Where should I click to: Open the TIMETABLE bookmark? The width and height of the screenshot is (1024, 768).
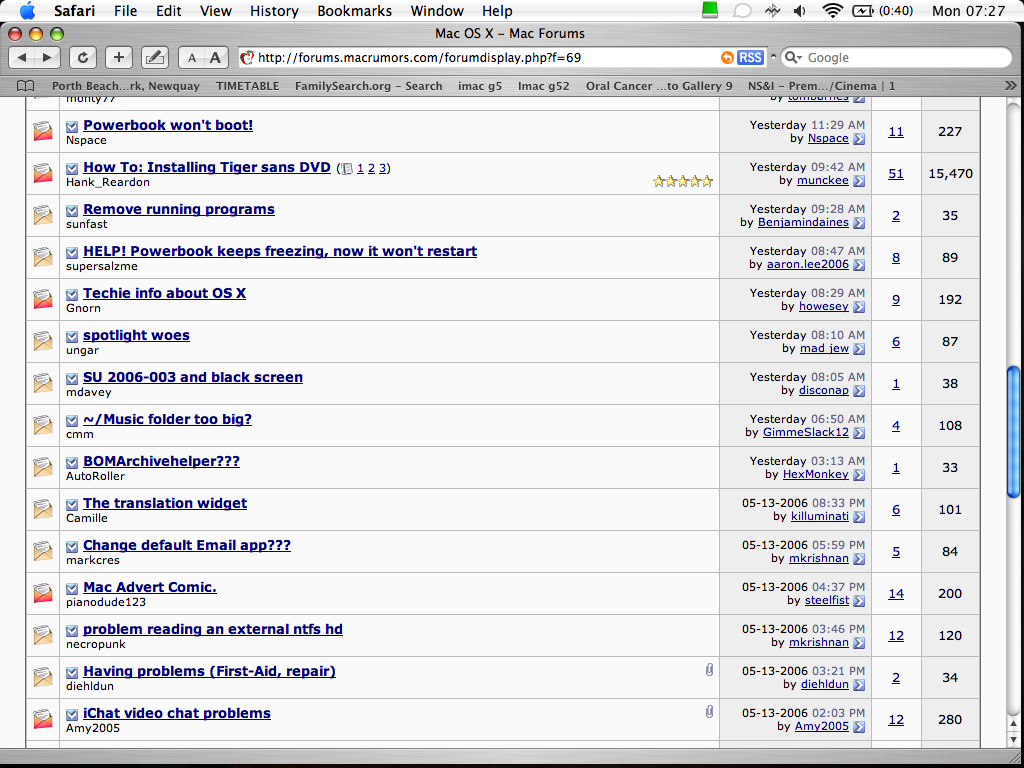248,86
